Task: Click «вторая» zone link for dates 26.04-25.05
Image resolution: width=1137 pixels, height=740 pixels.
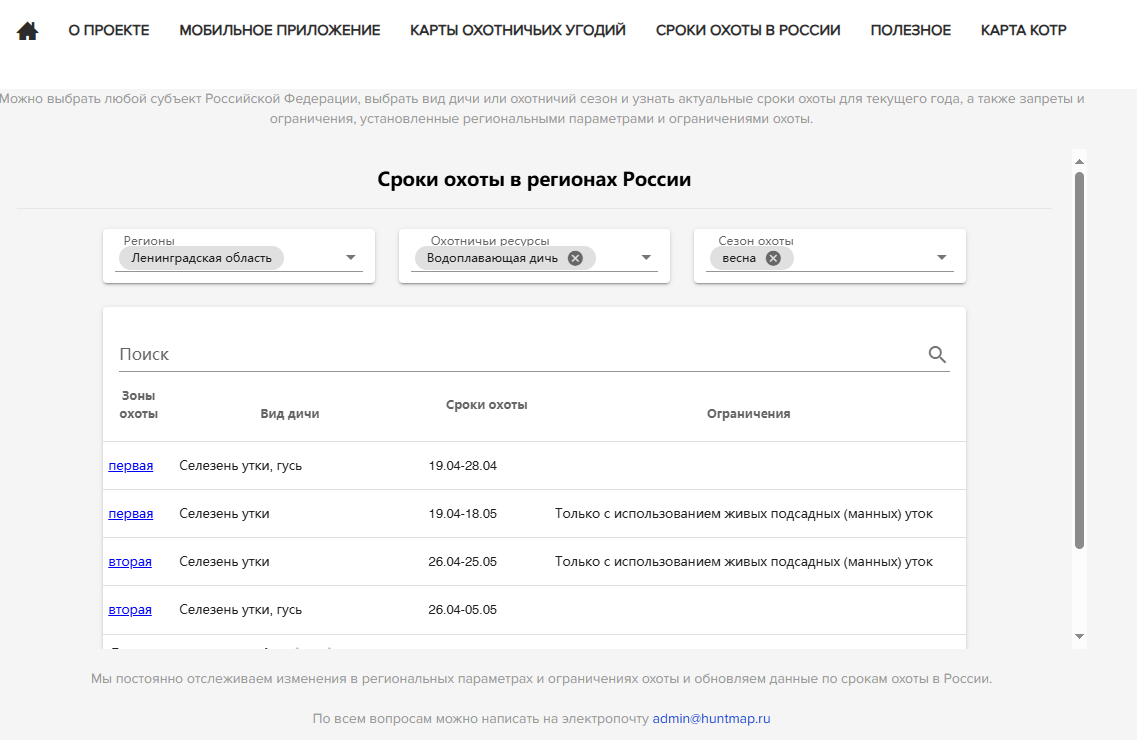Action: point(130,561)
